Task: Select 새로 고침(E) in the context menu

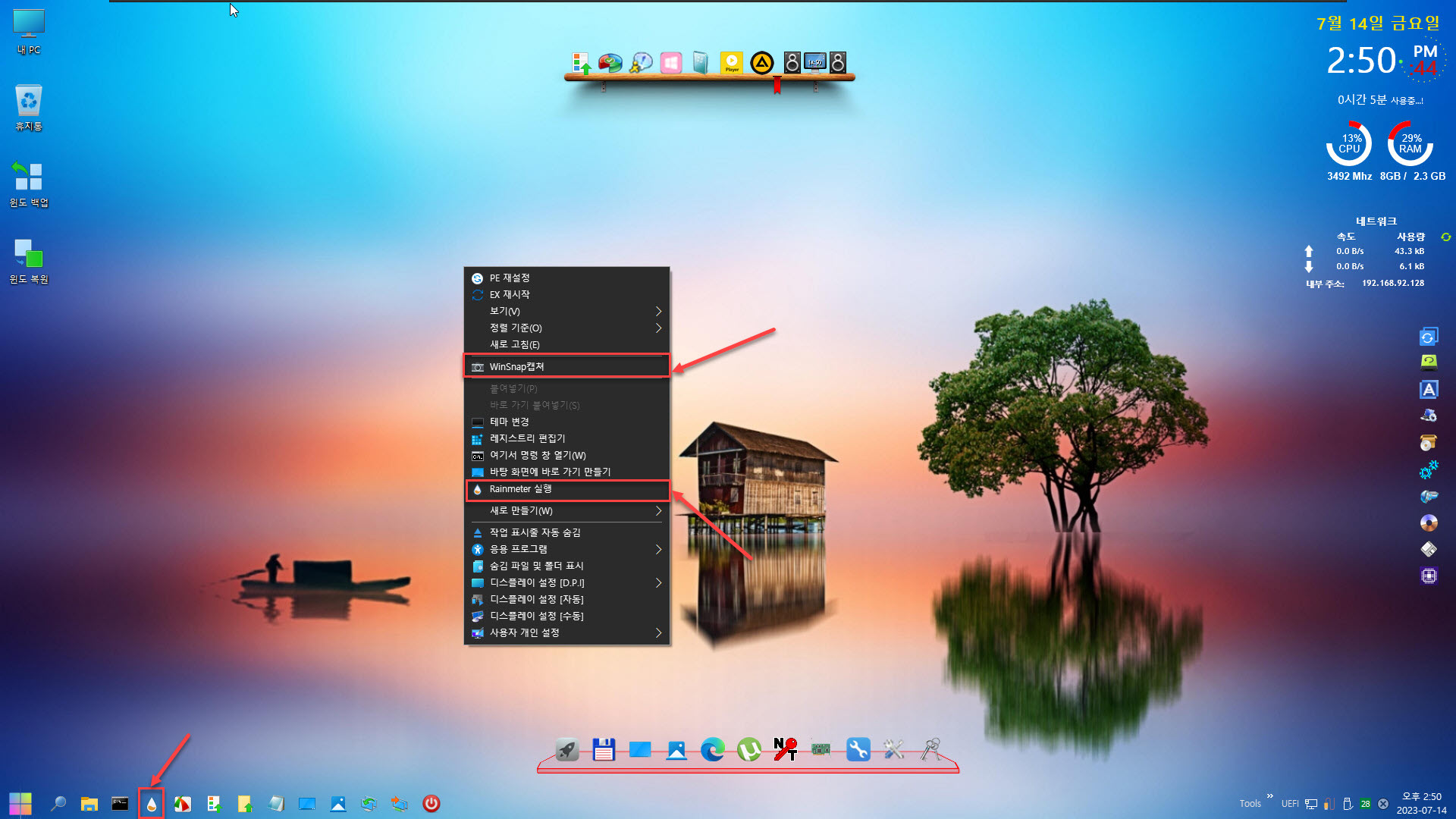Action: pos(566,345)
